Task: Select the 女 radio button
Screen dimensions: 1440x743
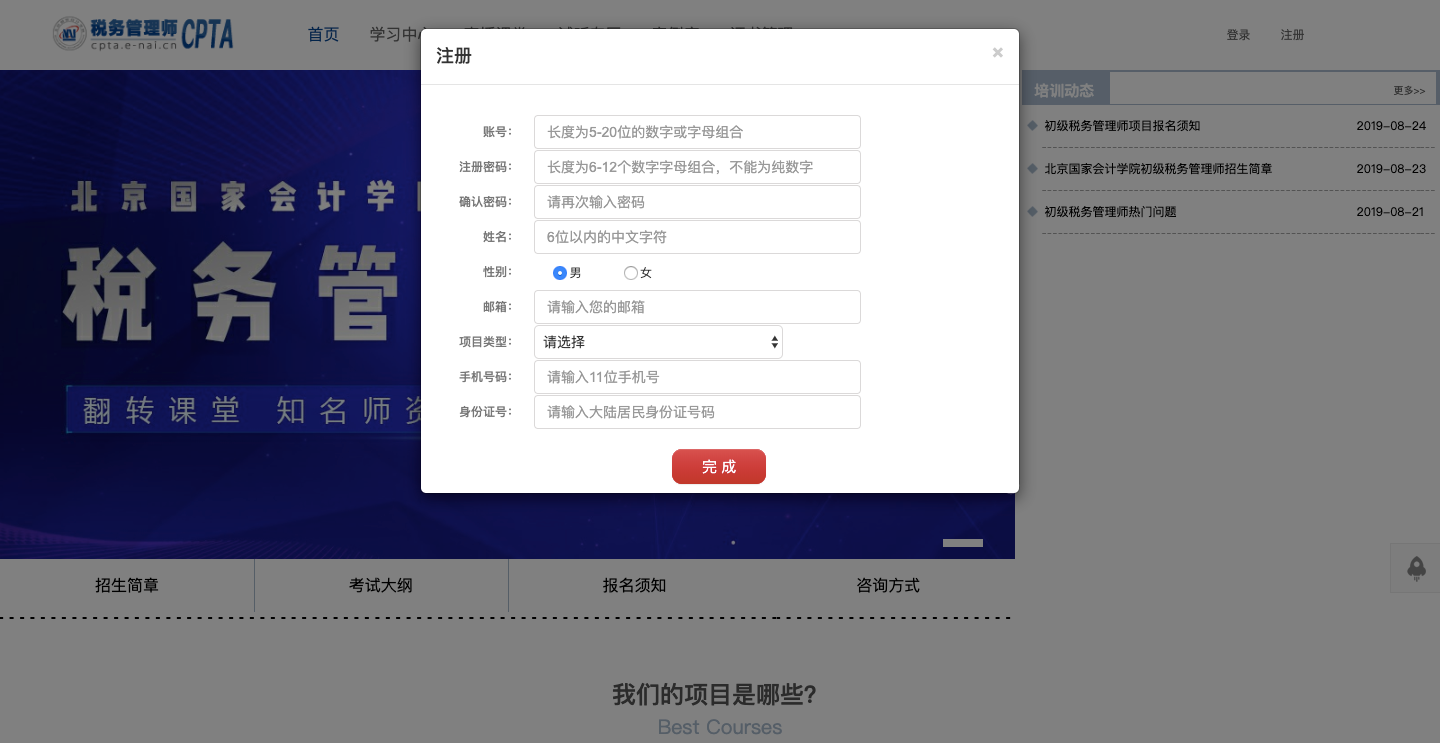Action: click(x=631, y=273)
